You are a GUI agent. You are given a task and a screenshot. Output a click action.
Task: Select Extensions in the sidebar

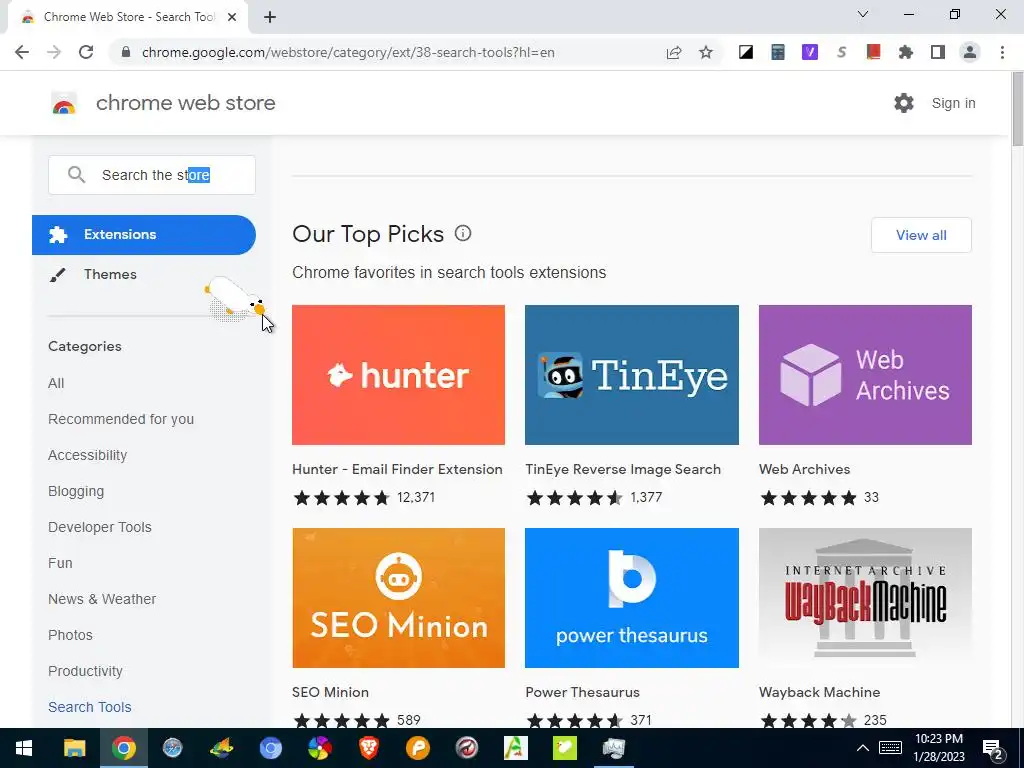point(144,234)
